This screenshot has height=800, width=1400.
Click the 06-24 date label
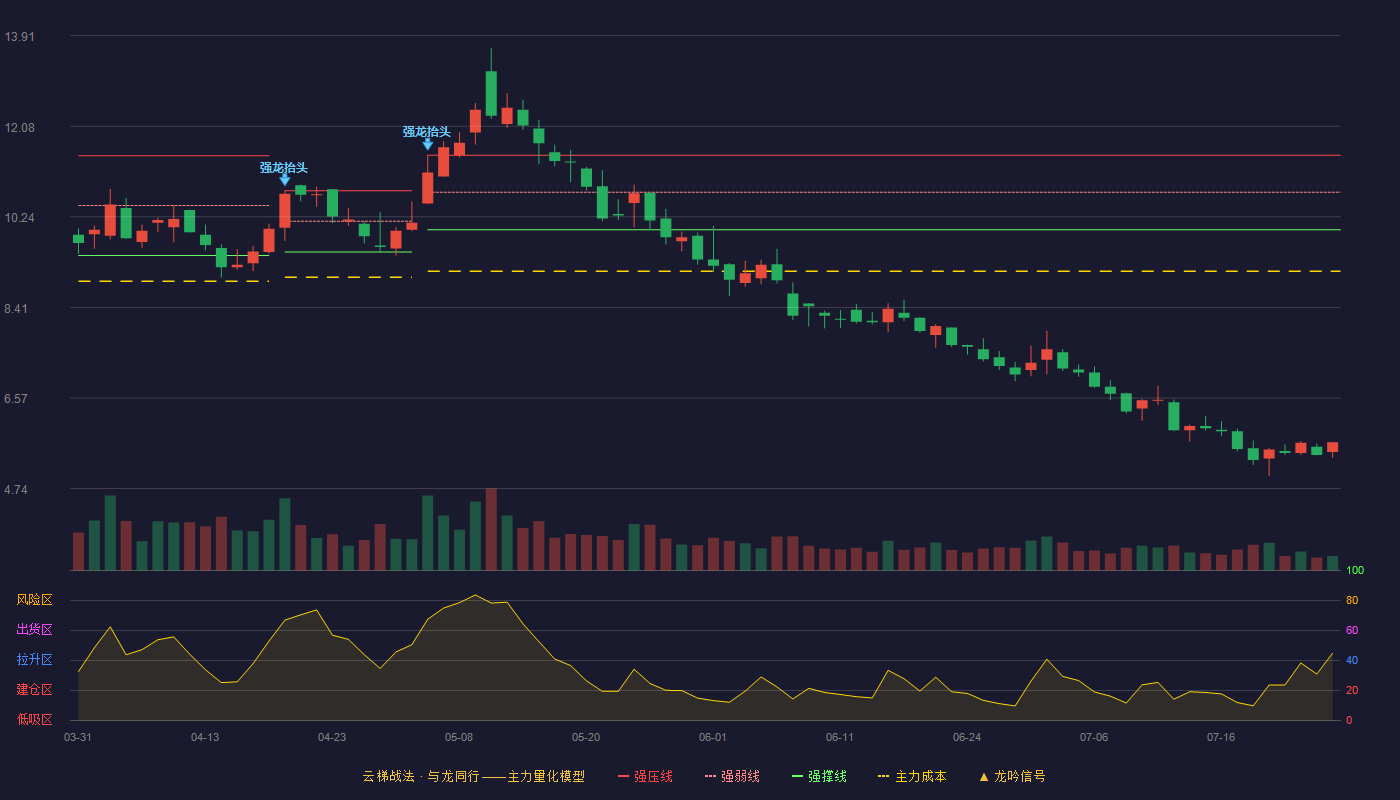pos(967,737)
